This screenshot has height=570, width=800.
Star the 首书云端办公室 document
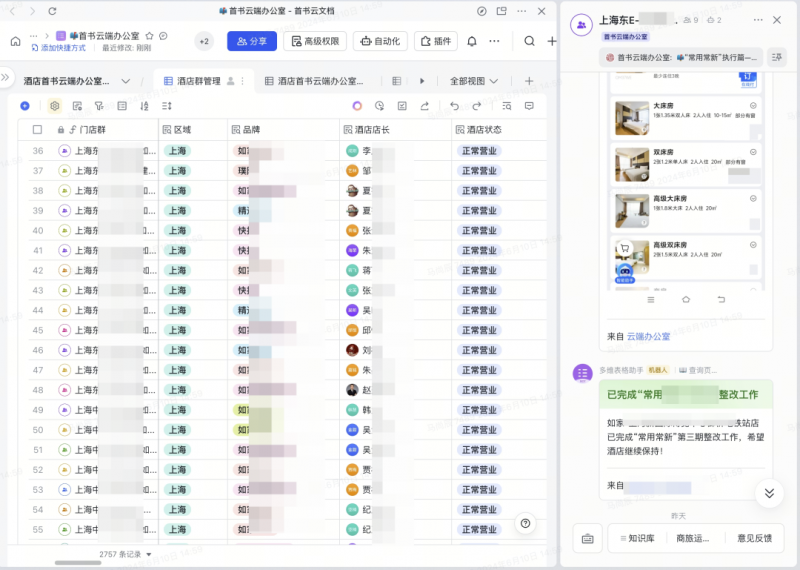(x=149, y=36)
